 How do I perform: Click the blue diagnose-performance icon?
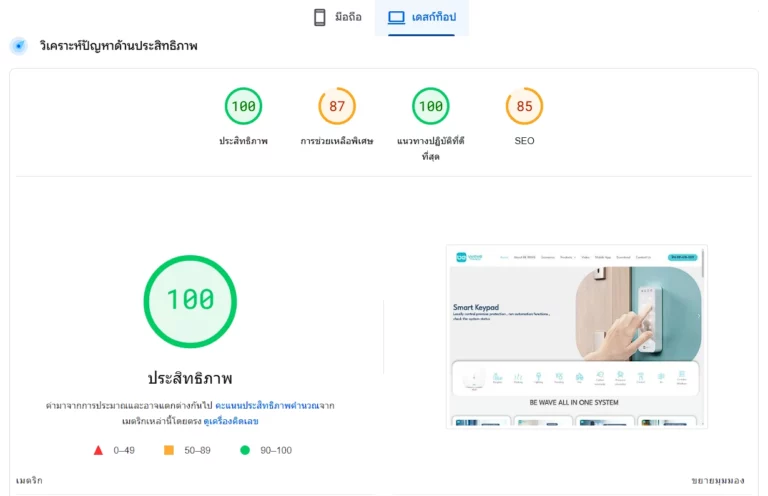click(19, 46)
